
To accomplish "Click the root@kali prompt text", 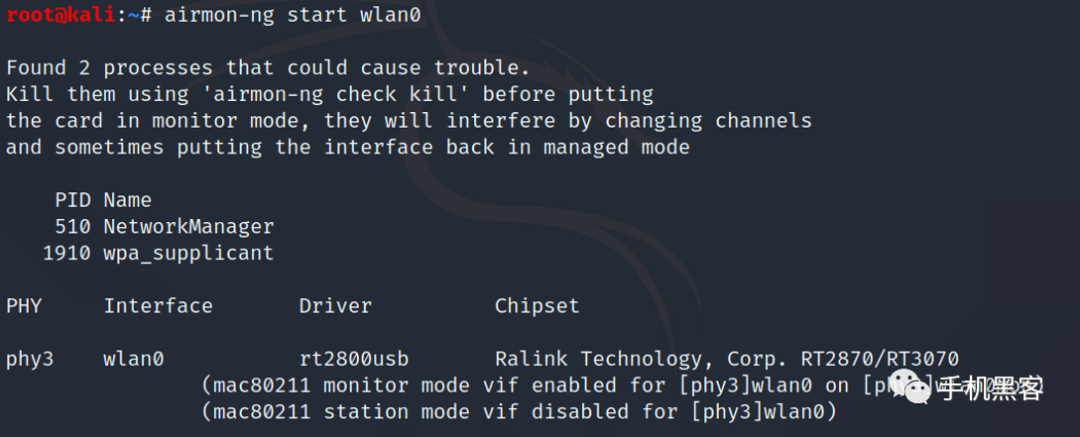I will tap(61, 15).
